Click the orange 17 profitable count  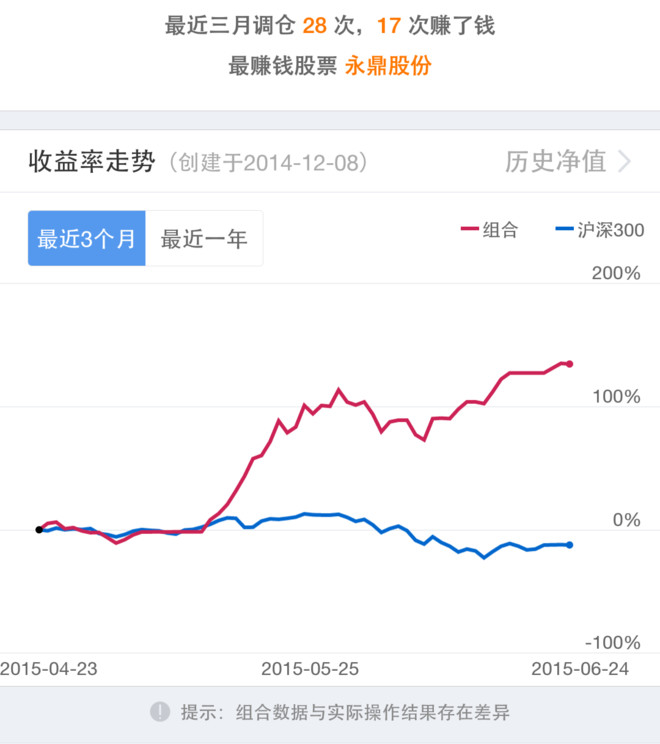pos(389,26)
